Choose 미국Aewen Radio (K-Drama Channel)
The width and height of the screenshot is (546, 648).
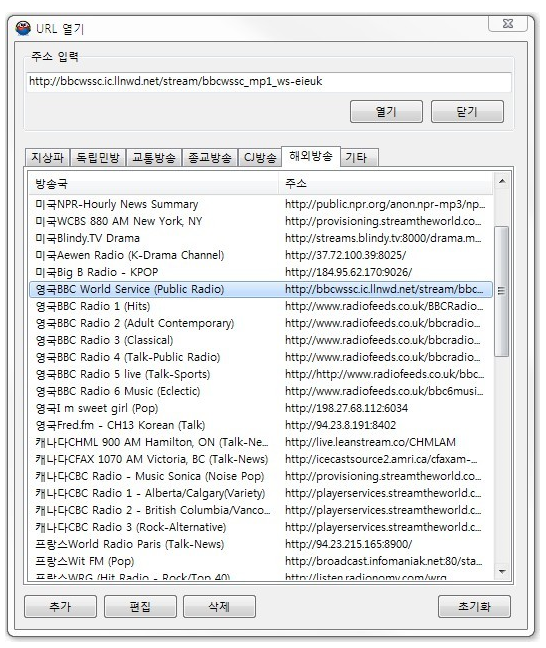click(x=261, y=255)
